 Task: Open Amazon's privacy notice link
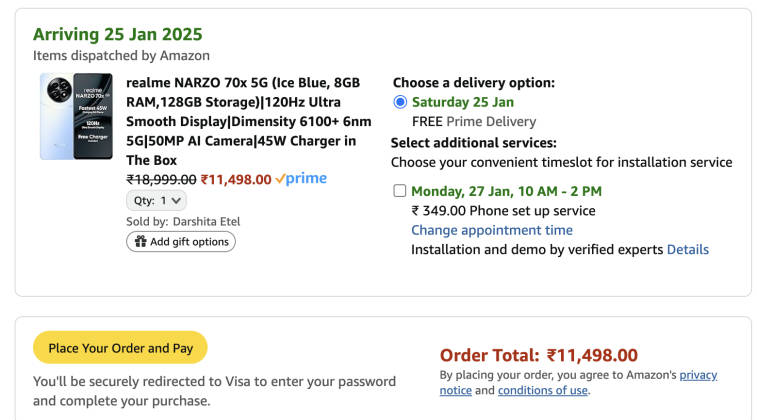698,375
